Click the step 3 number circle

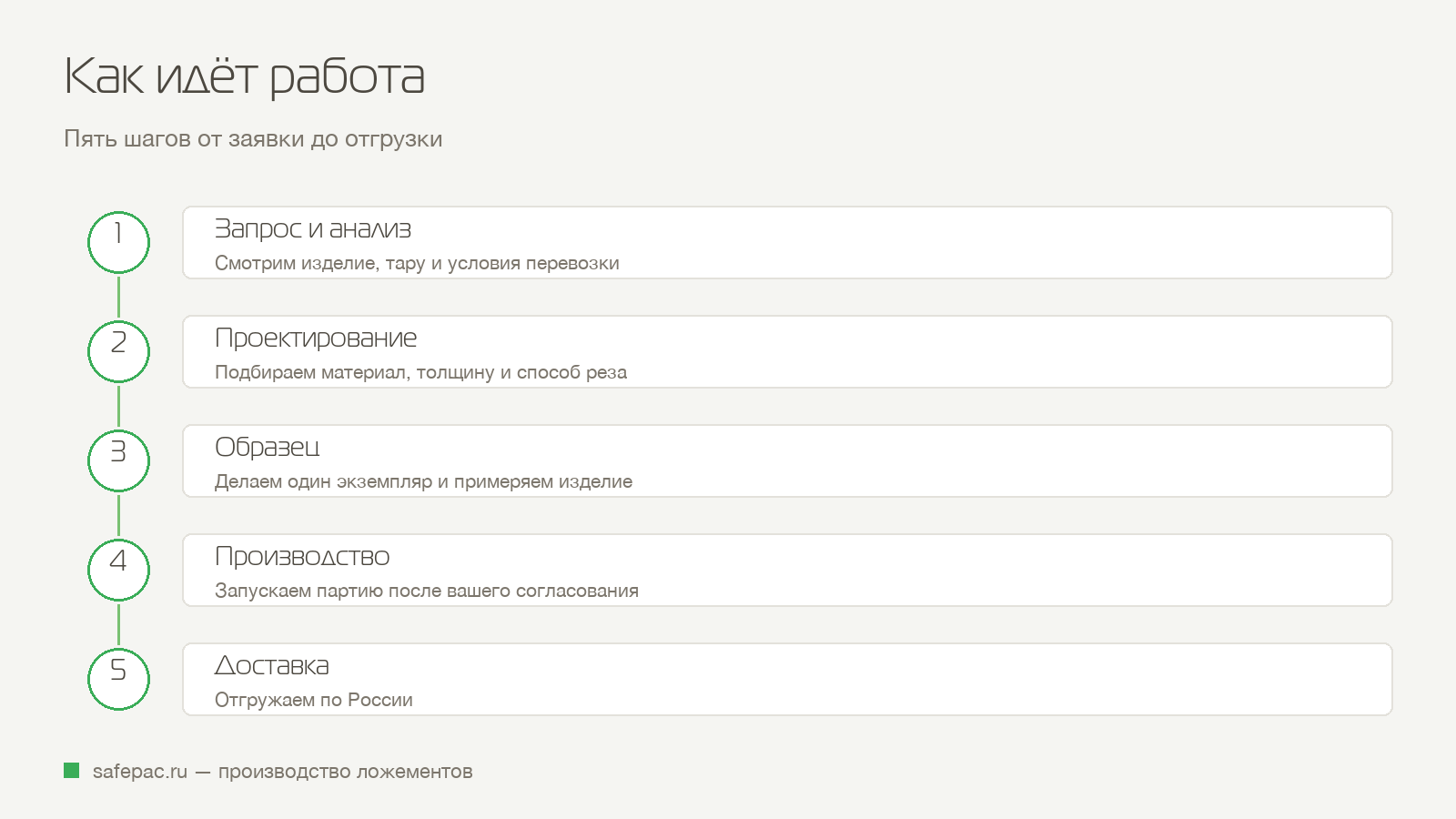tap(118, 460)
